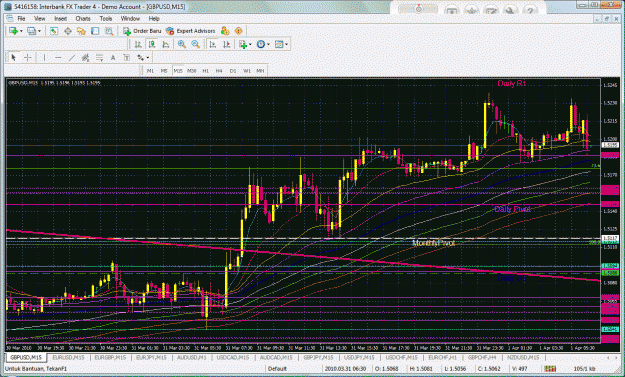The image size is (625, 377).
Task: Toggle the Market Watch panel
Action: [54, 31]
